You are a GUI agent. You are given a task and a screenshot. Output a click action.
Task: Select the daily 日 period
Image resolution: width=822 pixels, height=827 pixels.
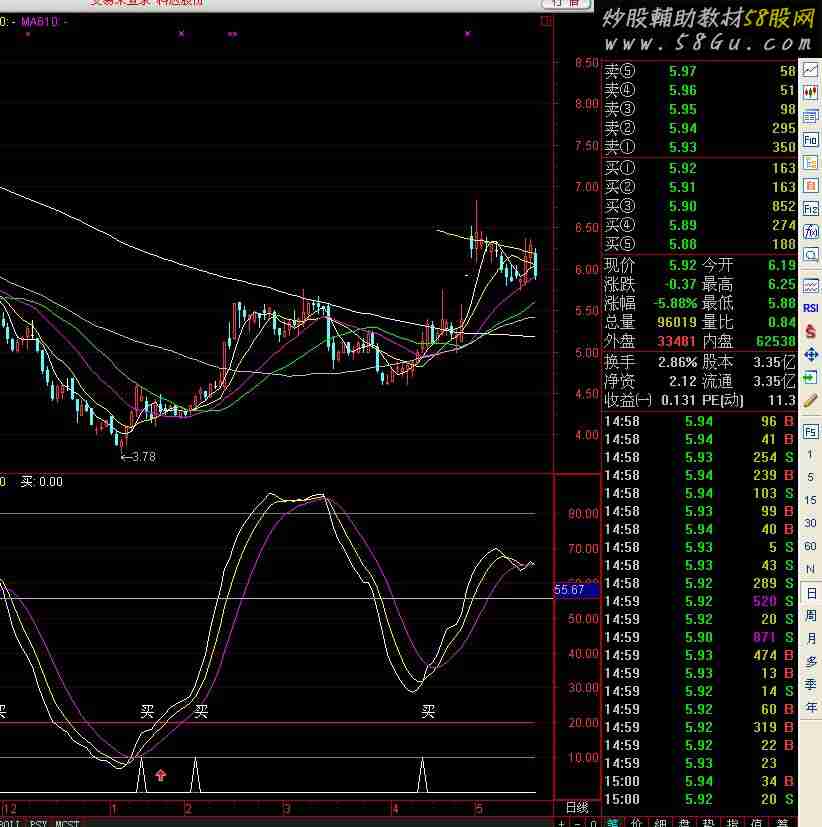(x=811, y=593)
